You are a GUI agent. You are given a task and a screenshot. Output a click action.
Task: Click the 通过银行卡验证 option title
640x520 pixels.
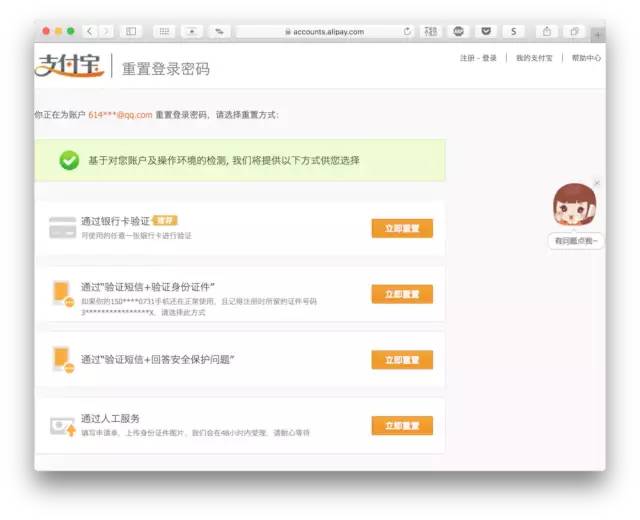tap(116, 221)
